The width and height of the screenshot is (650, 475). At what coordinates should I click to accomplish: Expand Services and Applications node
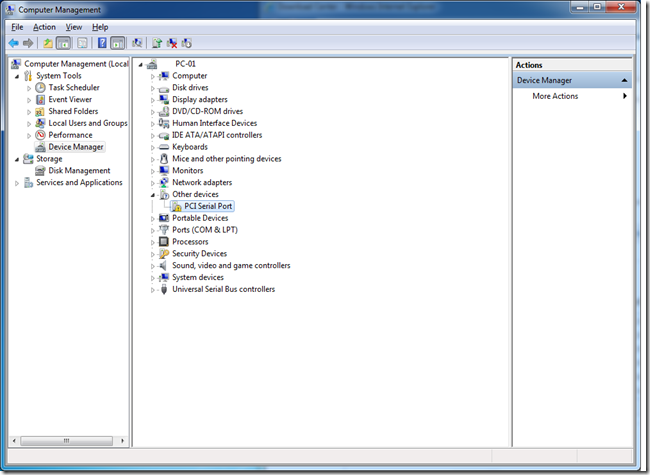(x=17, y=183)
